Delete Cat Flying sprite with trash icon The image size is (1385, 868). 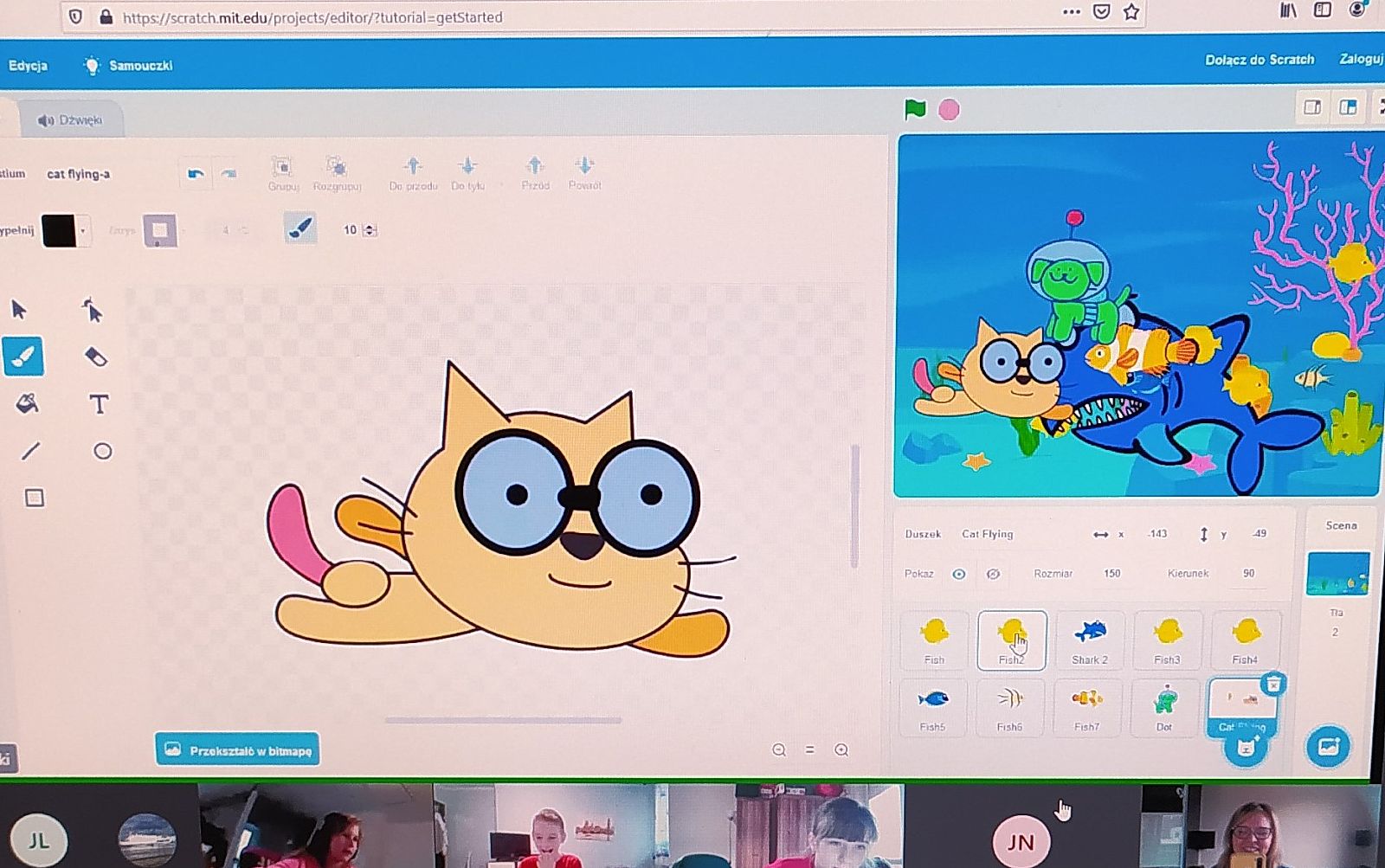pos(1273,684)
